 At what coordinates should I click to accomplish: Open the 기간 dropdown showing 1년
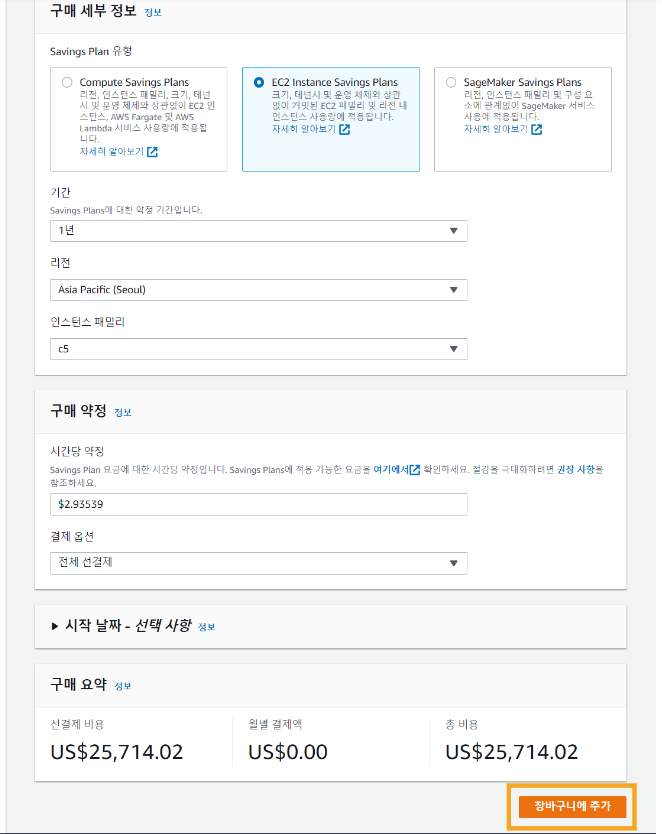pos(259,231)
